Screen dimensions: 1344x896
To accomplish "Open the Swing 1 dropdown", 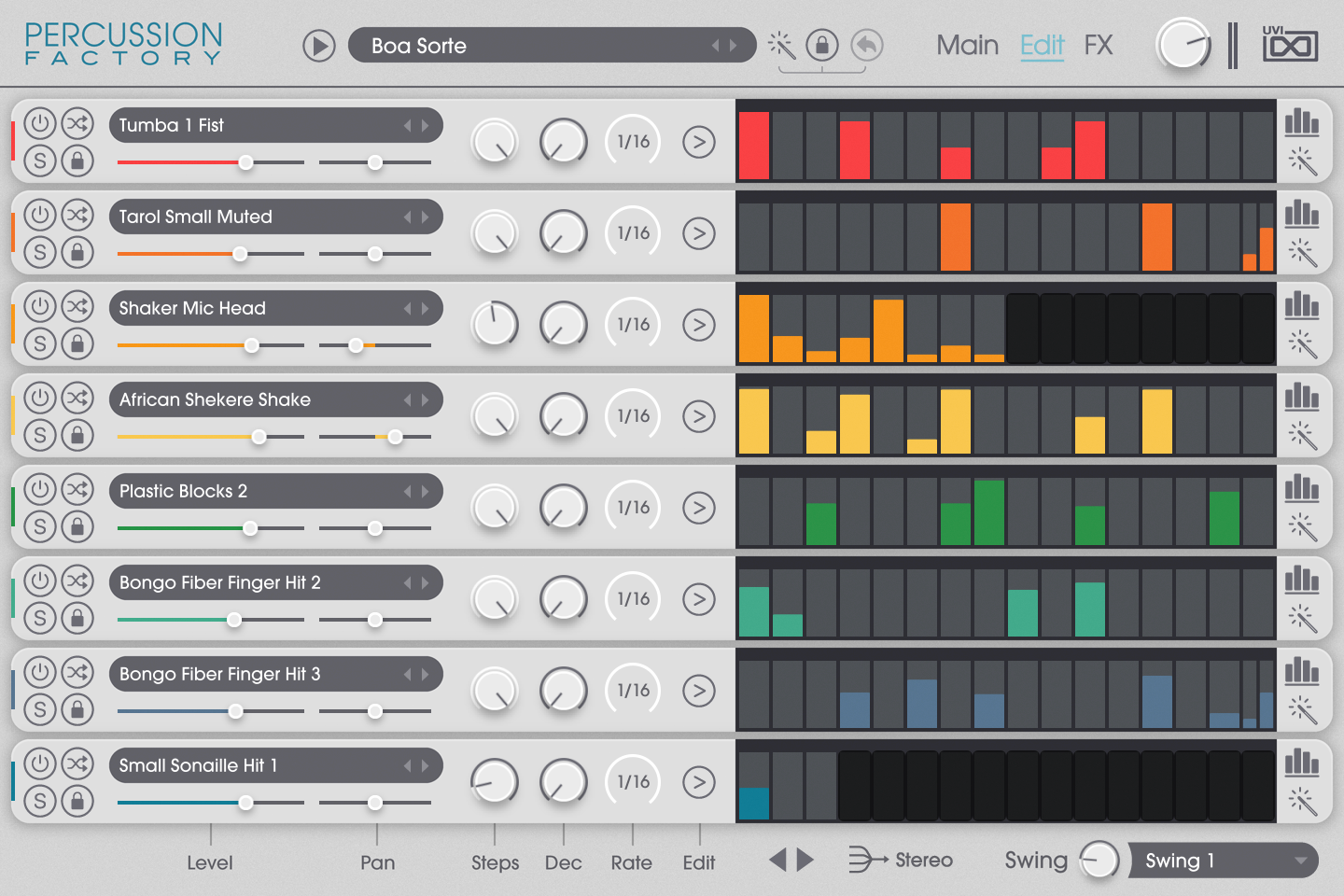I will [1224, 861].
